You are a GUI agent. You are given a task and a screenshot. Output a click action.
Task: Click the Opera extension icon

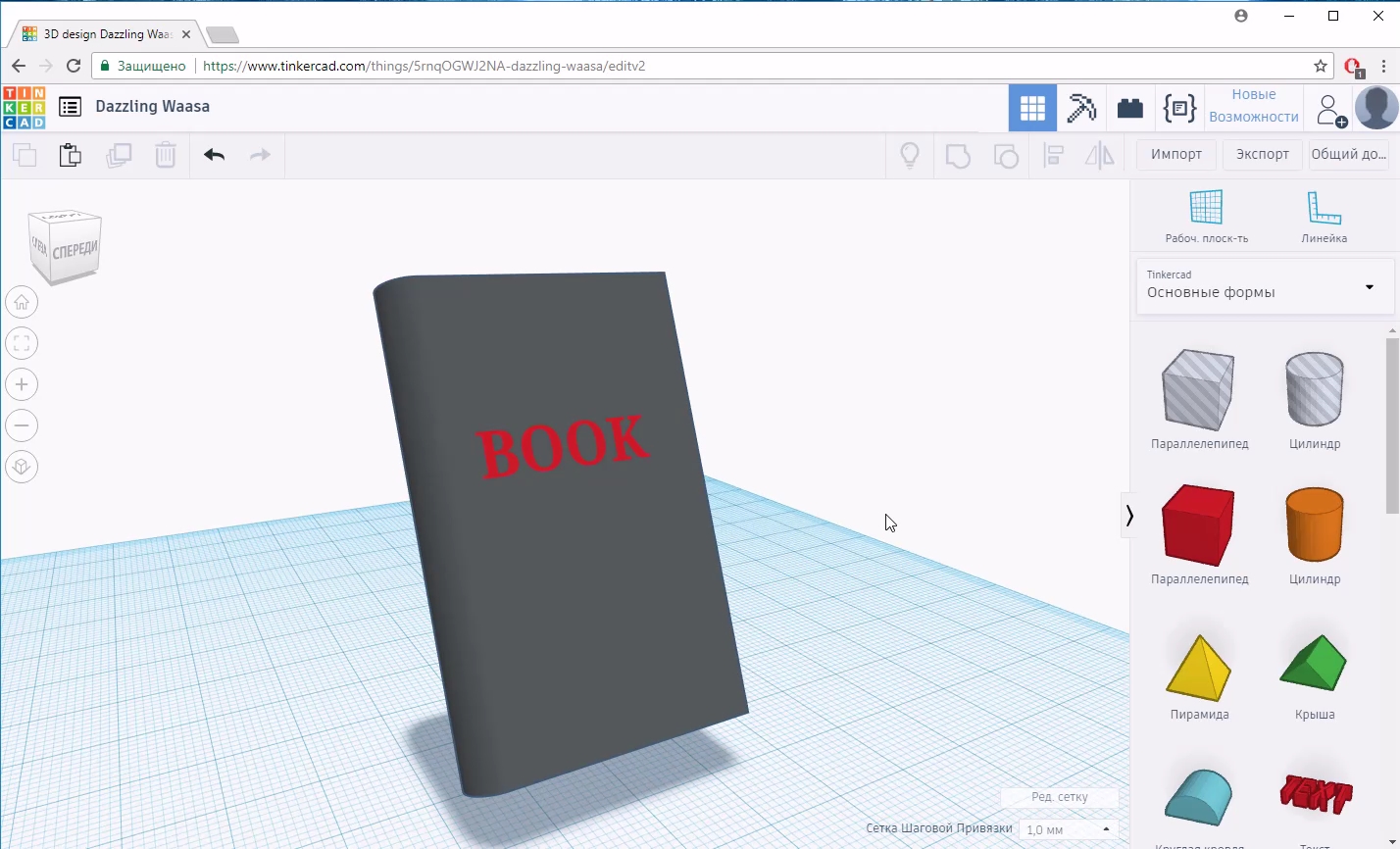pyautogui.click(x=1353, y=67)
